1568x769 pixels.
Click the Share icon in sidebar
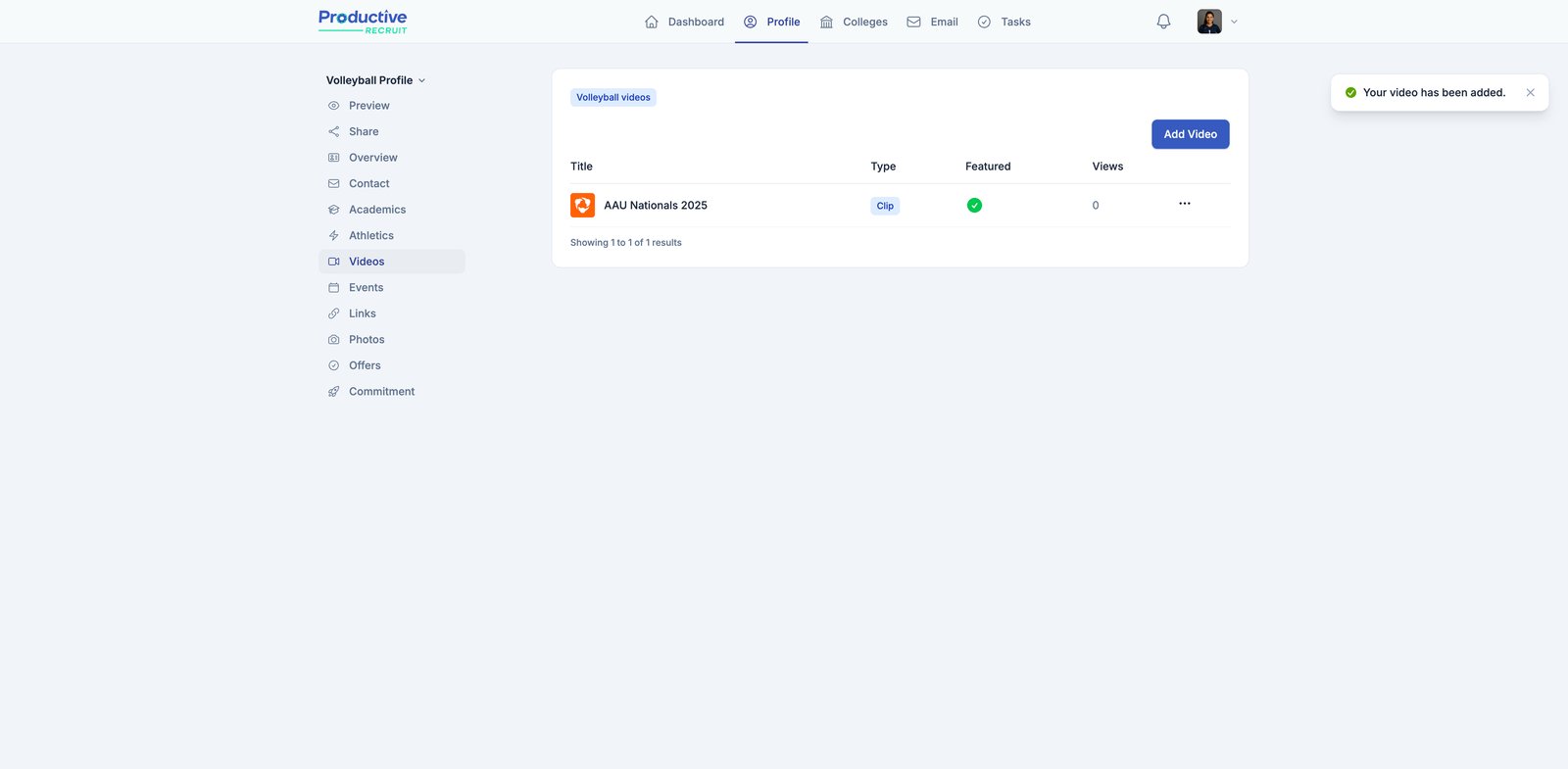tap(334, 132)
